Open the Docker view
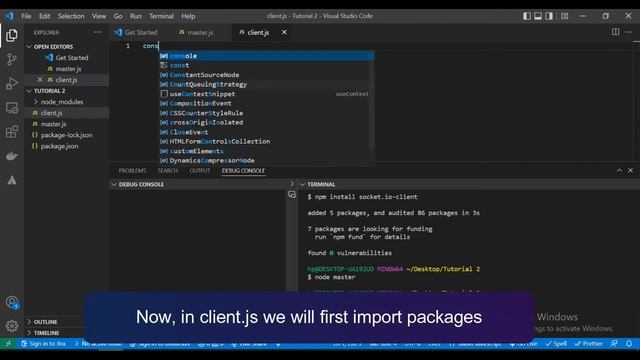 point(12,156)
